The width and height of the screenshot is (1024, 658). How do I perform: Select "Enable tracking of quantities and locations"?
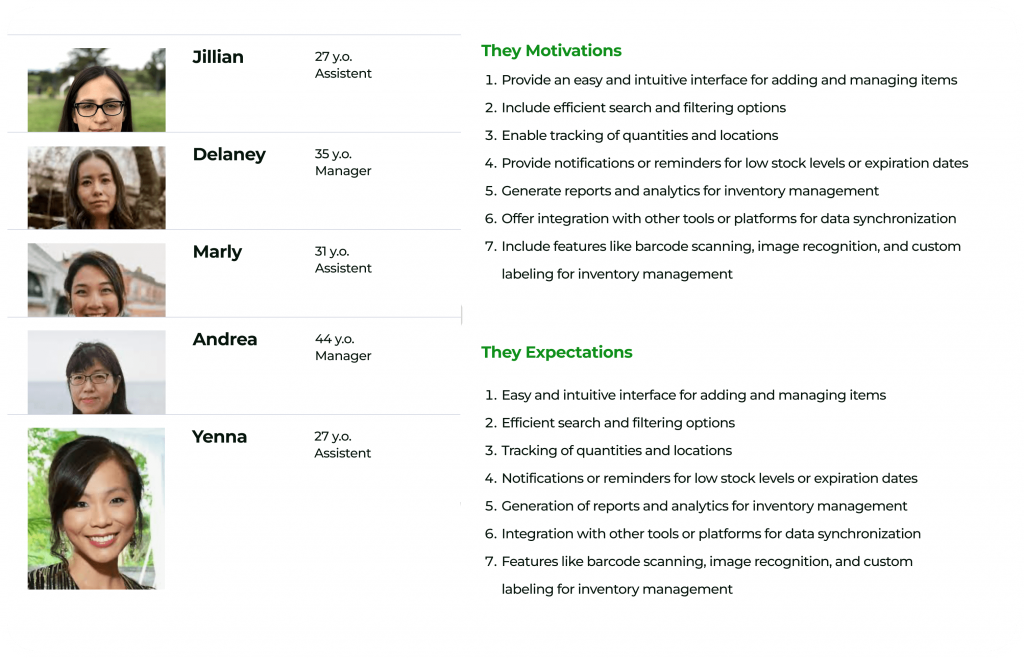639,136
